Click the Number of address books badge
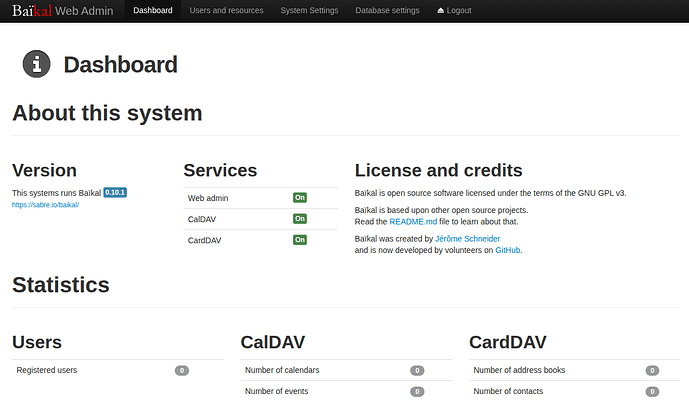This screenshot has width=689, height=410. point(652,370)
